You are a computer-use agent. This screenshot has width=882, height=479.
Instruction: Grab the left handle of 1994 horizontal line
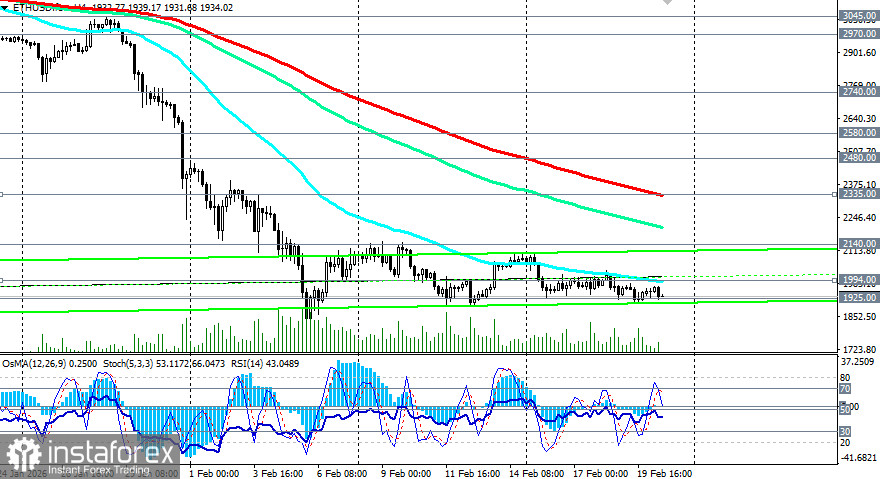tap(1, 280)
